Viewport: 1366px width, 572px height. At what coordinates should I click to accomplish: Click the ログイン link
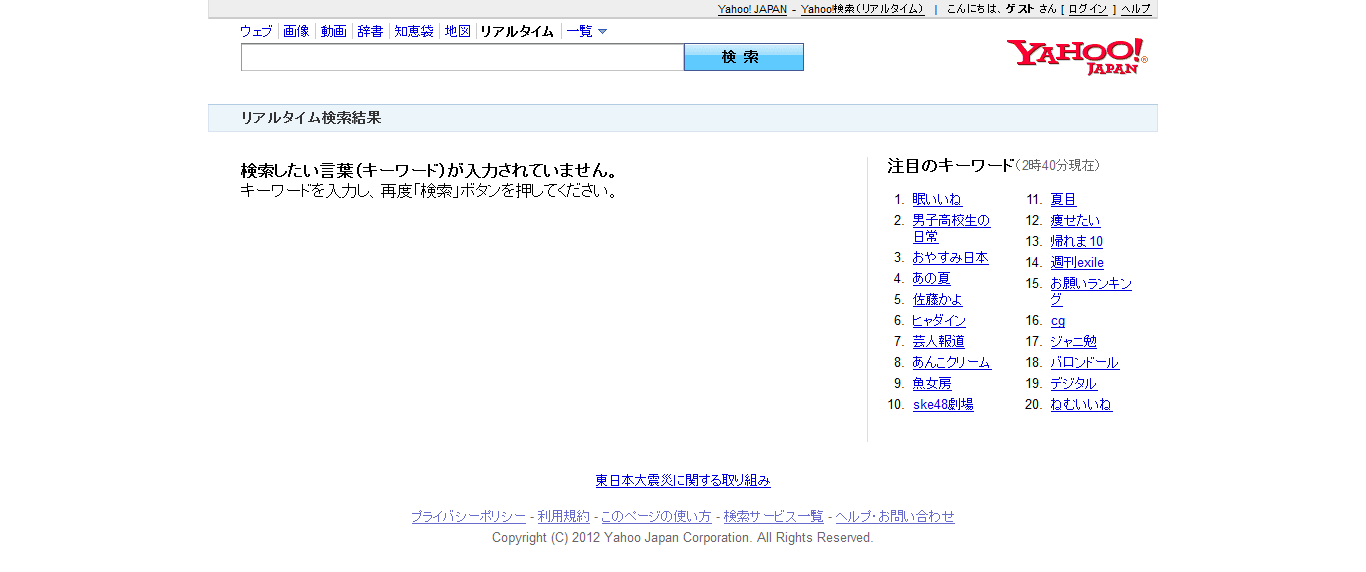click(1088, 9)
